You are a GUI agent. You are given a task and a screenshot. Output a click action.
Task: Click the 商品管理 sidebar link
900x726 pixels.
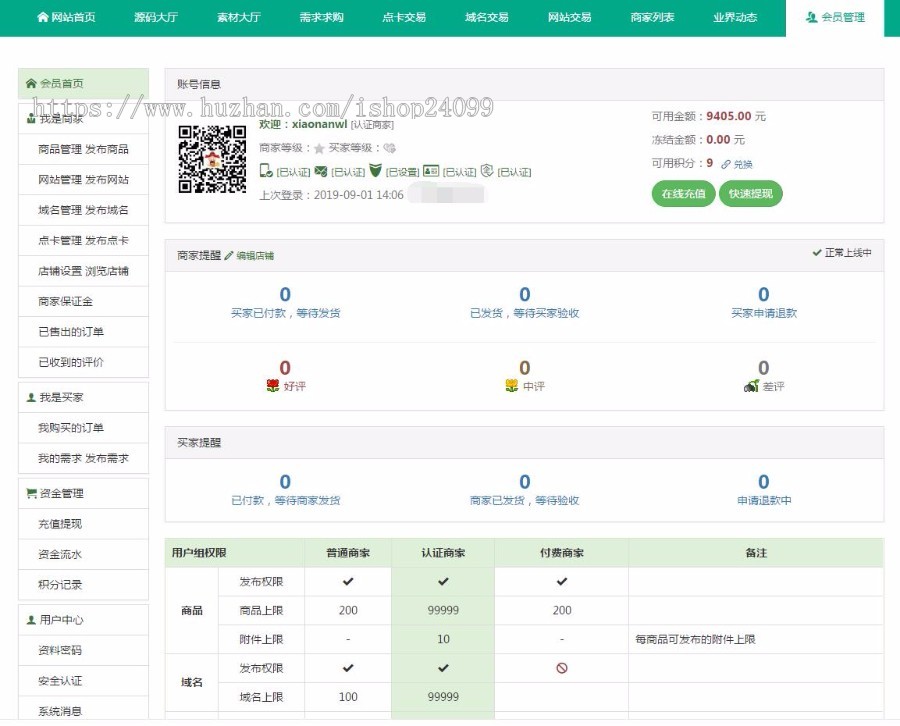click(x=60, y=149)
